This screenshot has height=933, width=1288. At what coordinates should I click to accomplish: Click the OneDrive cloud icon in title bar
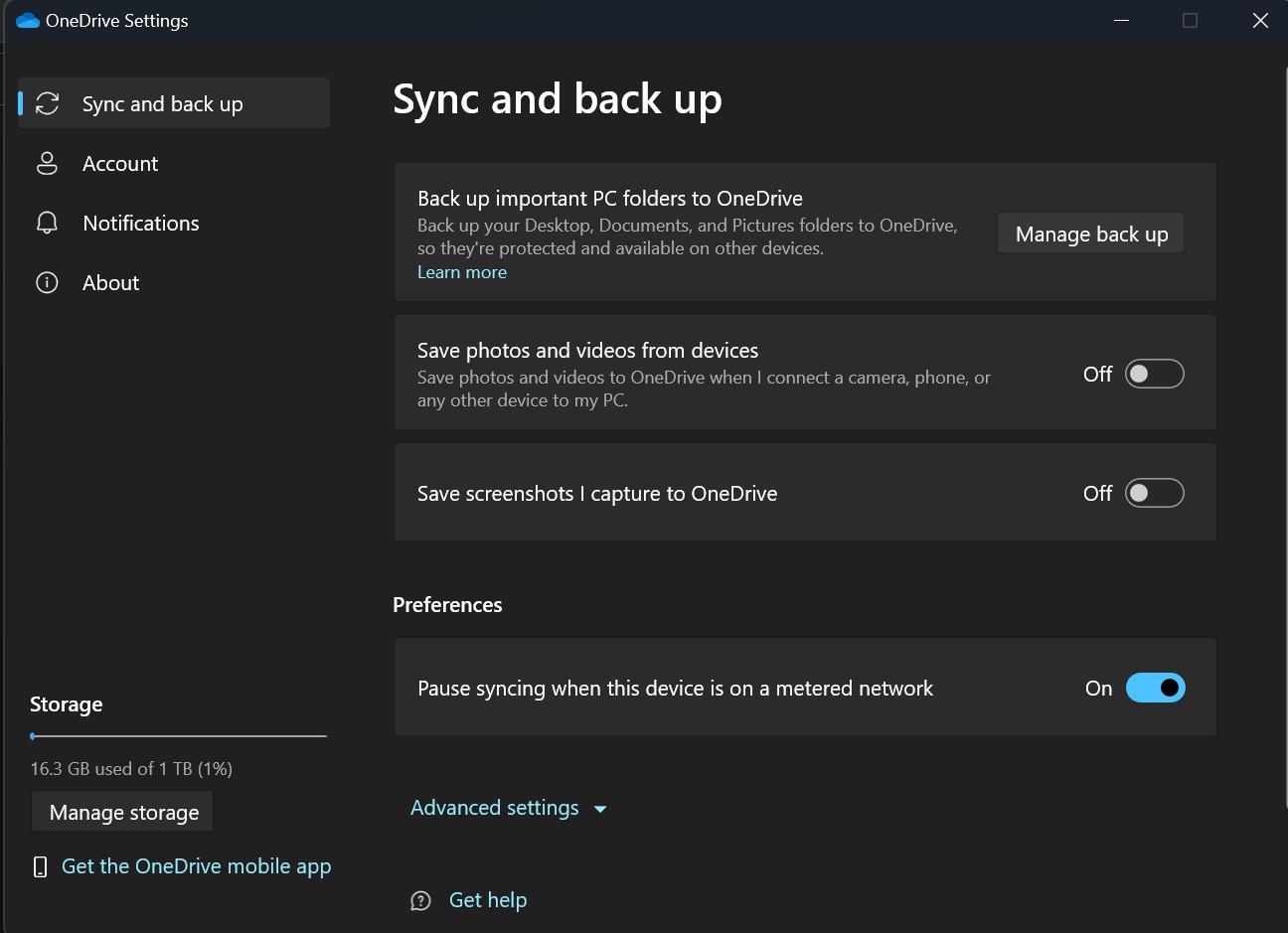pos(27,21)
